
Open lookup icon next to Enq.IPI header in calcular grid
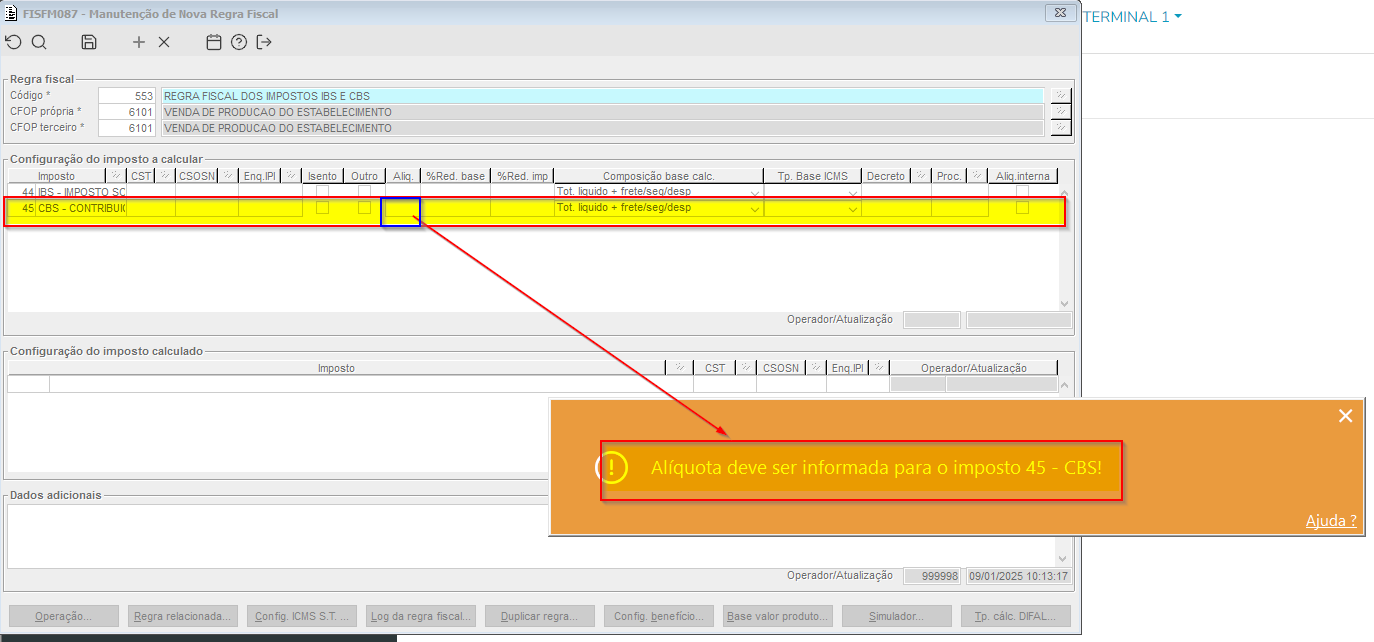(291, 176)
